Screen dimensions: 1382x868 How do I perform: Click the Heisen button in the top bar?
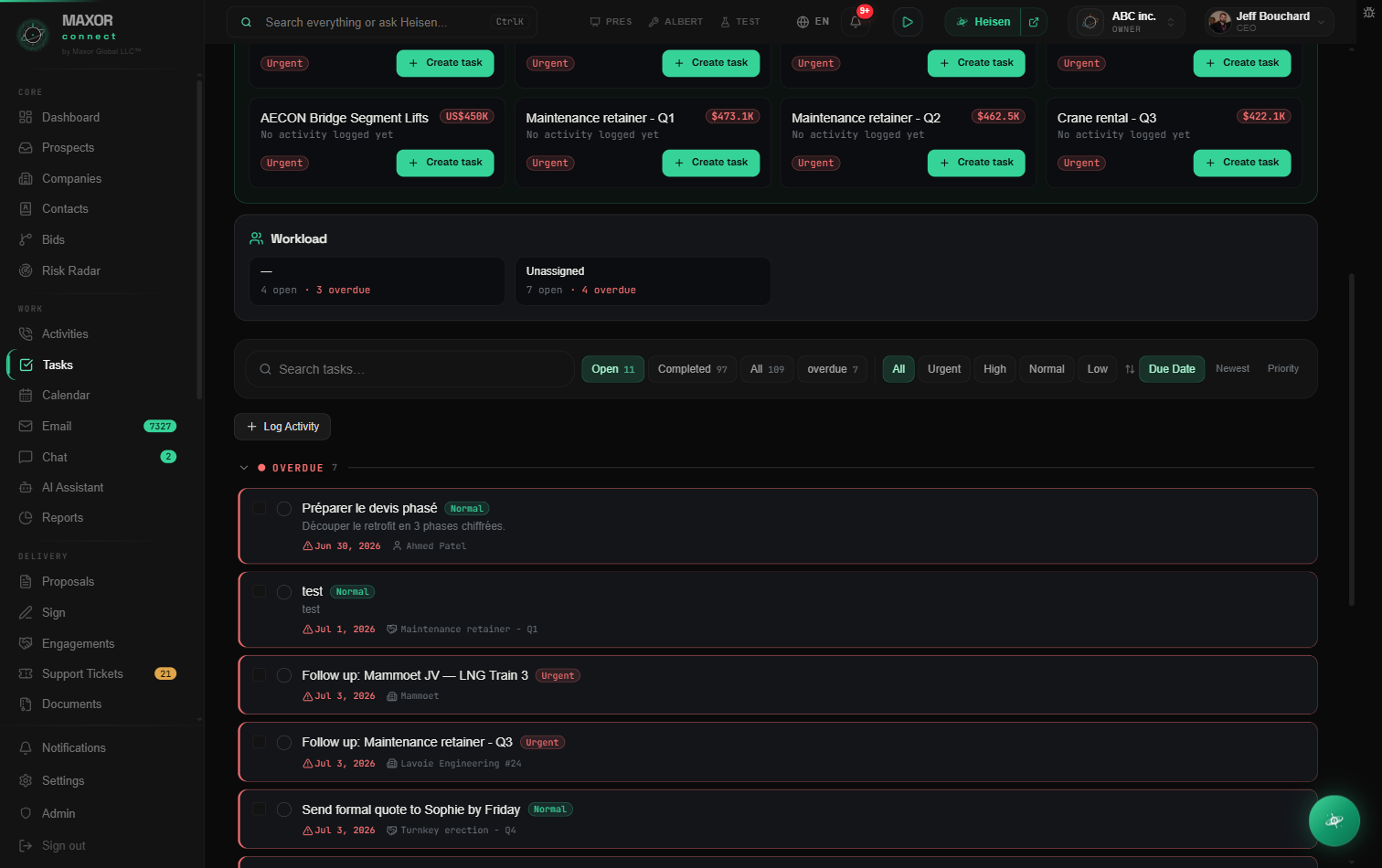(x=983, y=22)
